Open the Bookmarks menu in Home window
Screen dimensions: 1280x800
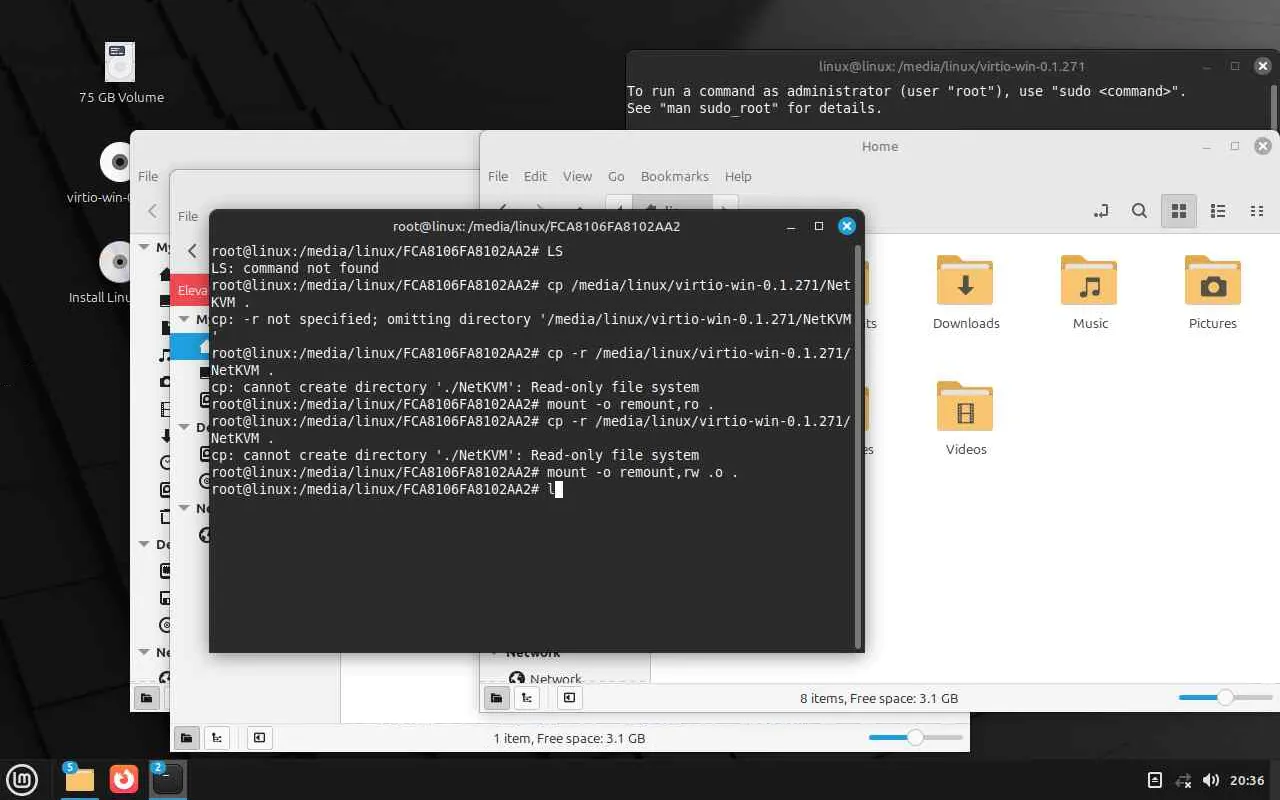click(x=675, y=176)
